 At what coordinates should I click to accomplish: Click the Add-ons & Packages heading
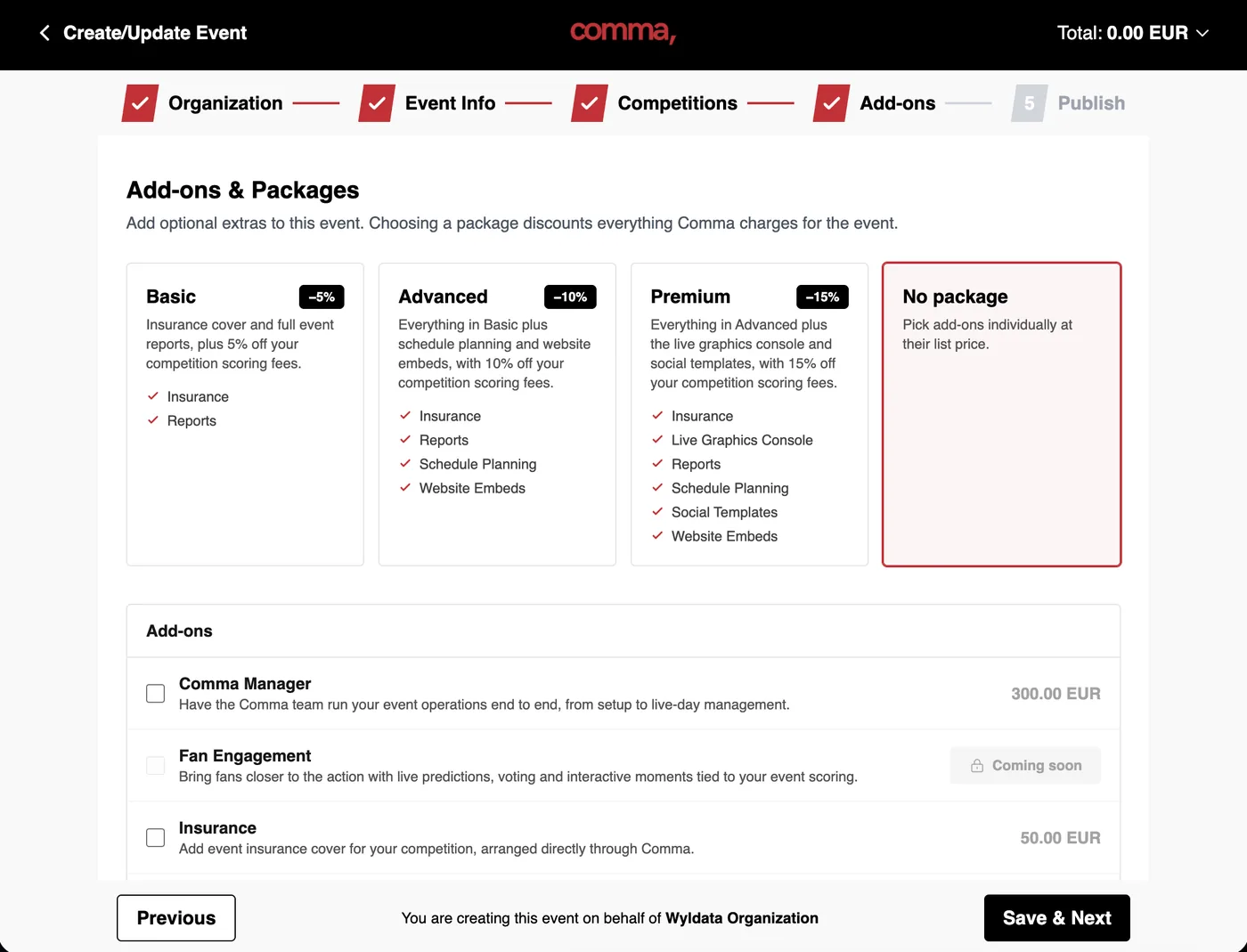click(x=243, y=190)
